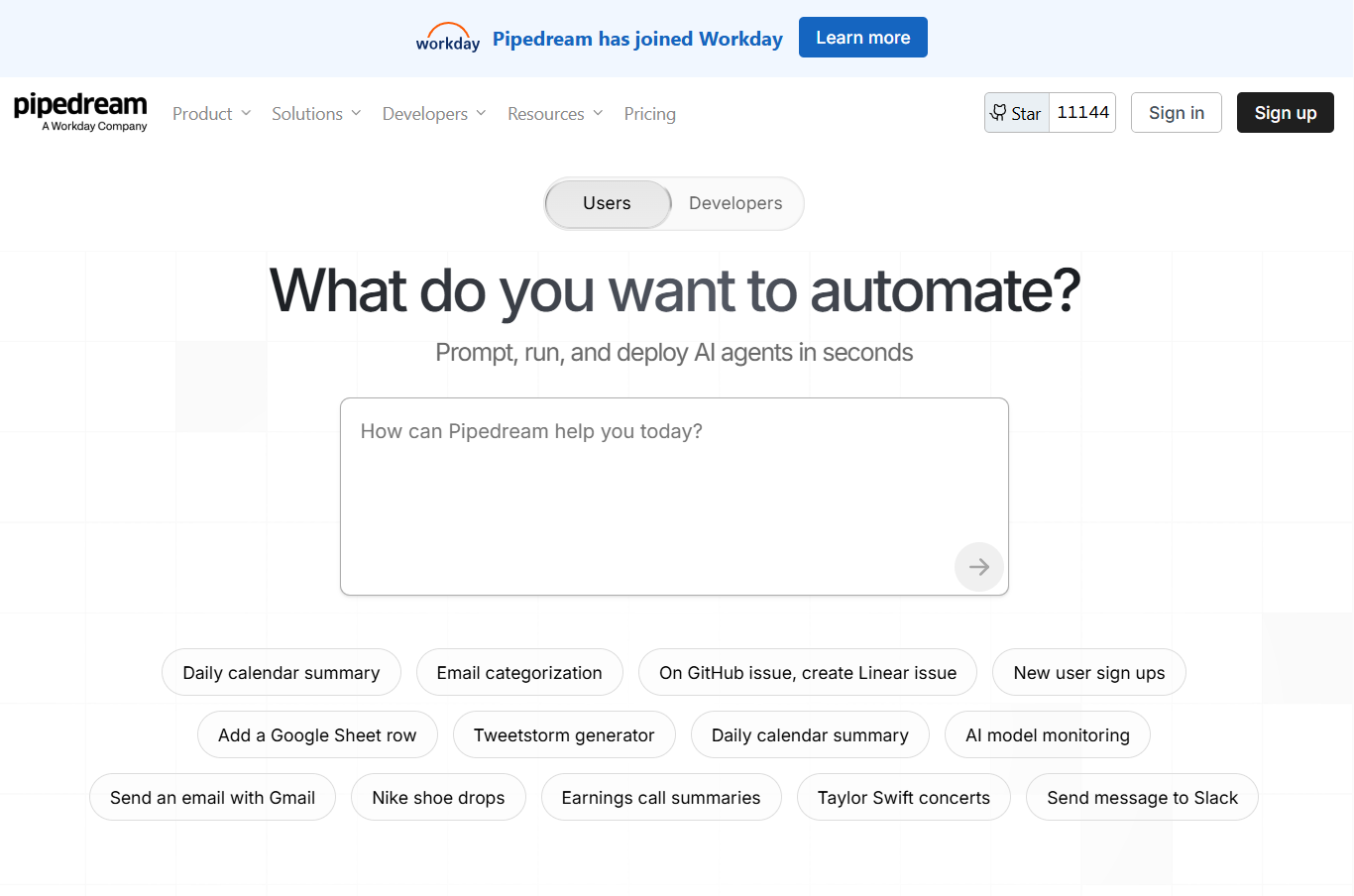1354x896 pixels.
Task: Pick the Send message to Slack chip
Action: coord(1142,798)
